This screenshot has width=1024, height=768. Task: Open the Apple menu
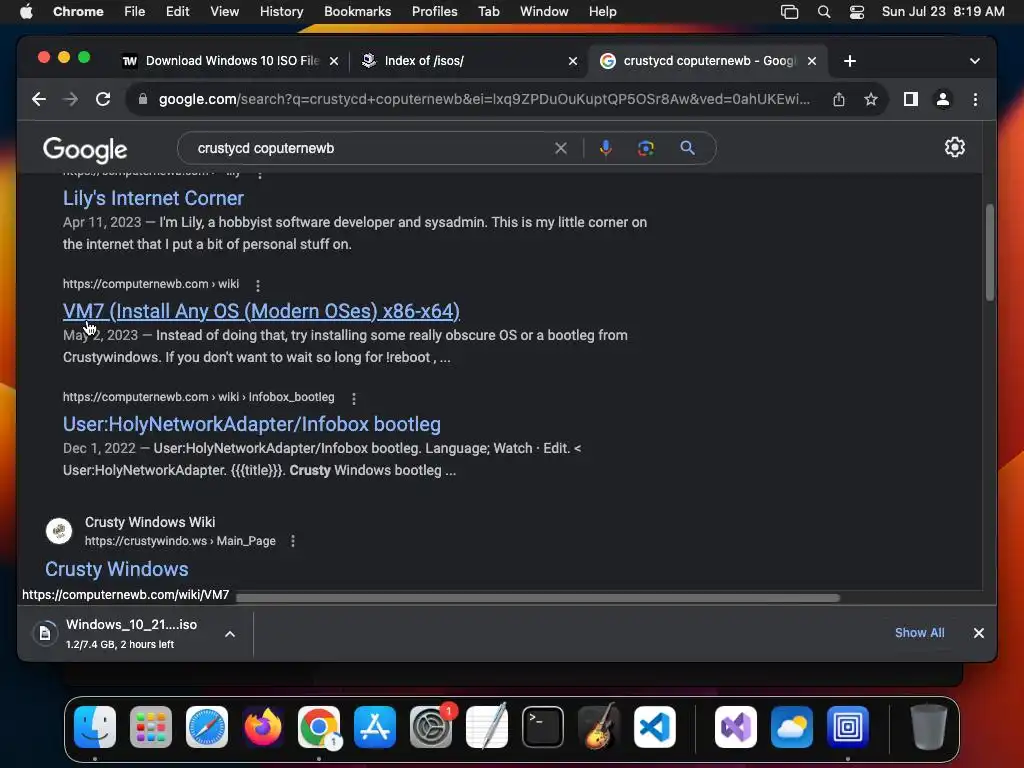26,12
